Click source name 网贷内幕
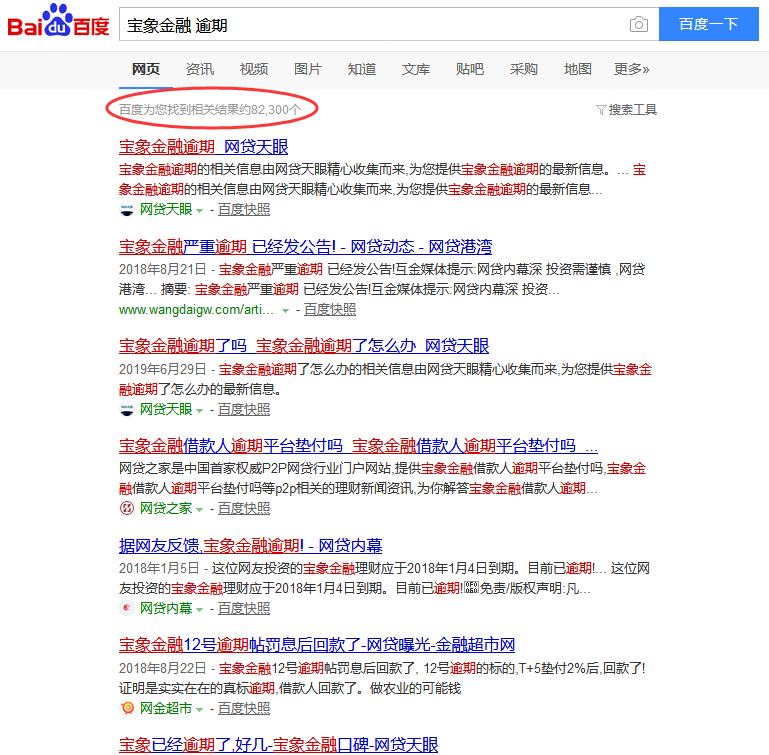 (x=166, y=609)
